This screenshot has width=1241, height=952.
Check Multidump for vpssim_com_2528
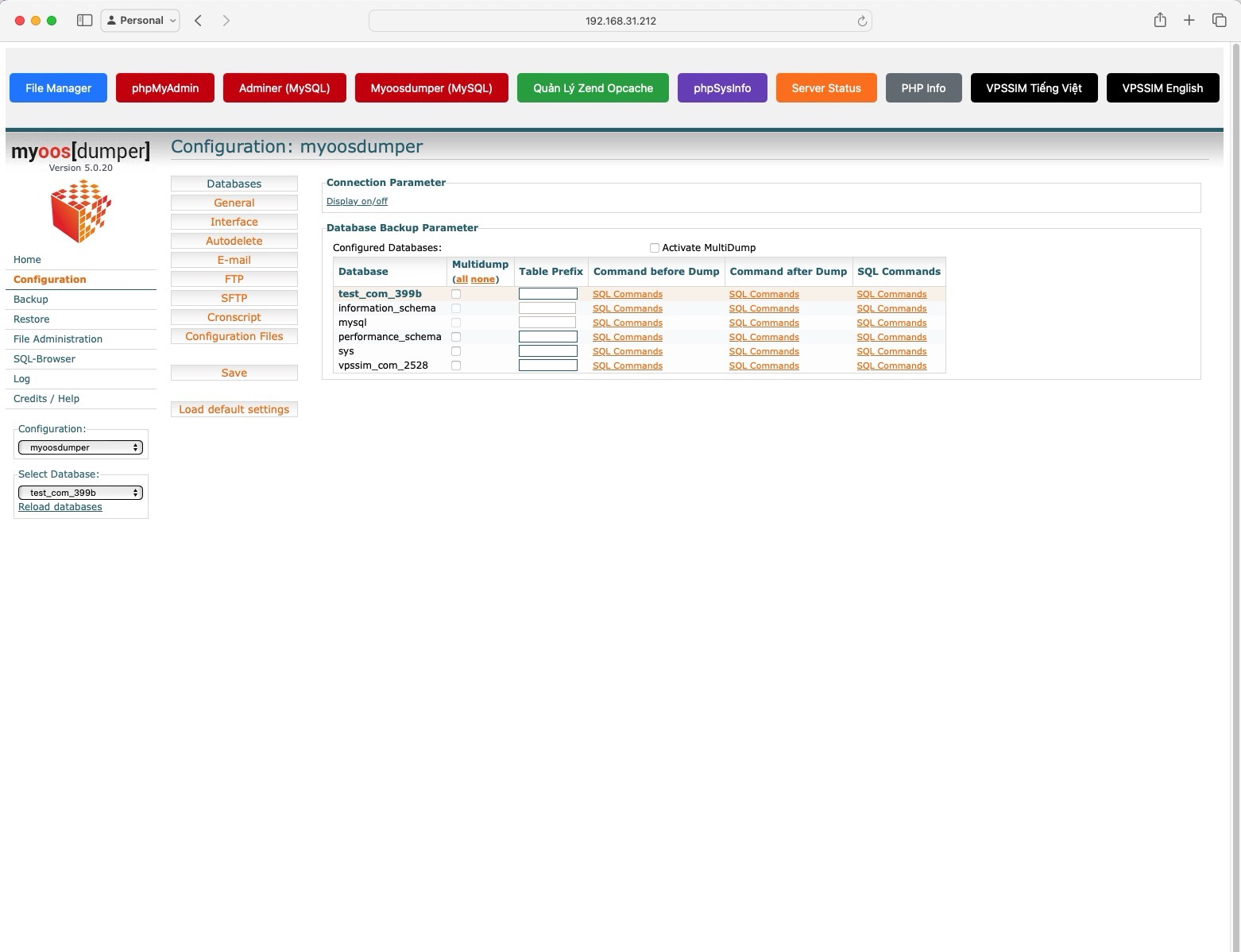point(456,366)
